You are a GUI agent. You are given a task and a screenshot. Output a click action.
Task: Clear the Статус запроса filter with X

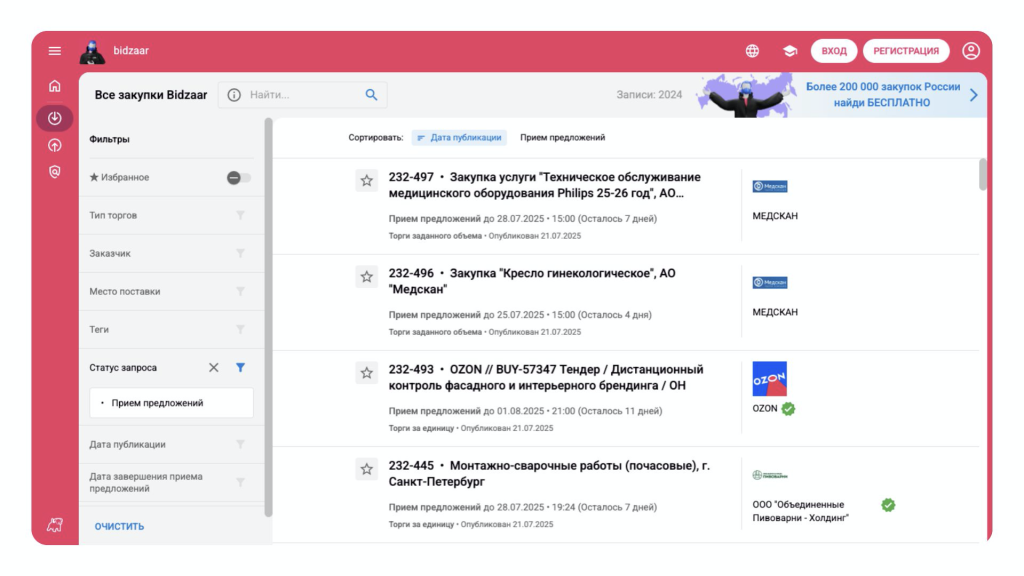point(214,368)
